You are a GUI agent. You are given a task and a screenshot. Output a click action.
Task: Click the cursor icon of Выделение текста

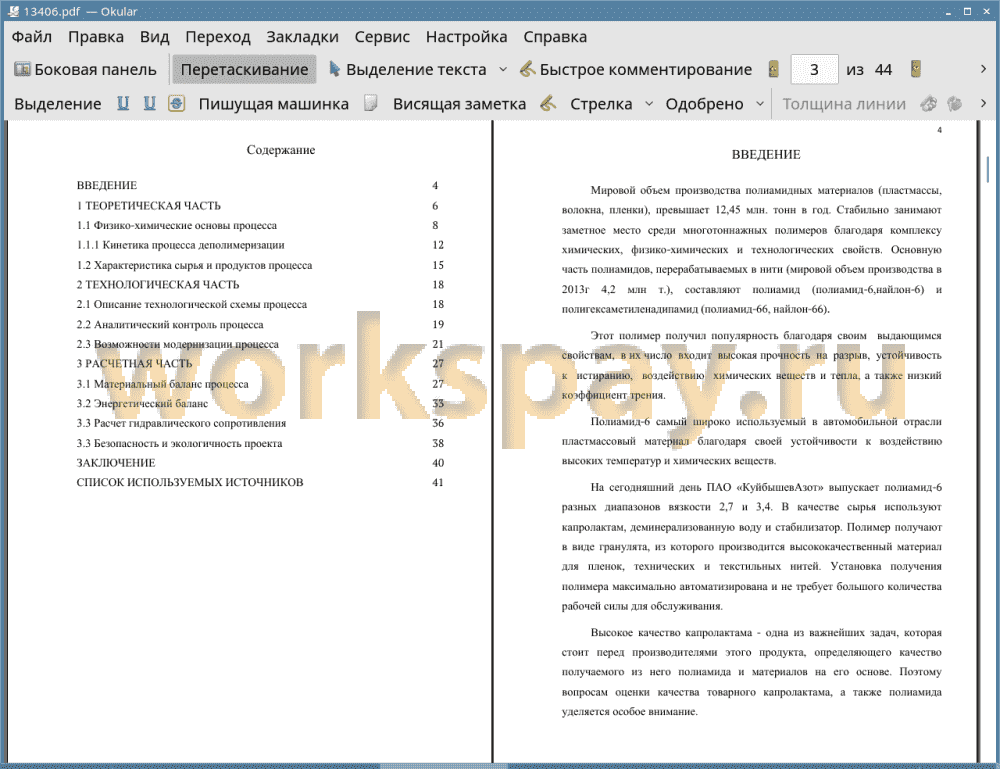point(334,69)
